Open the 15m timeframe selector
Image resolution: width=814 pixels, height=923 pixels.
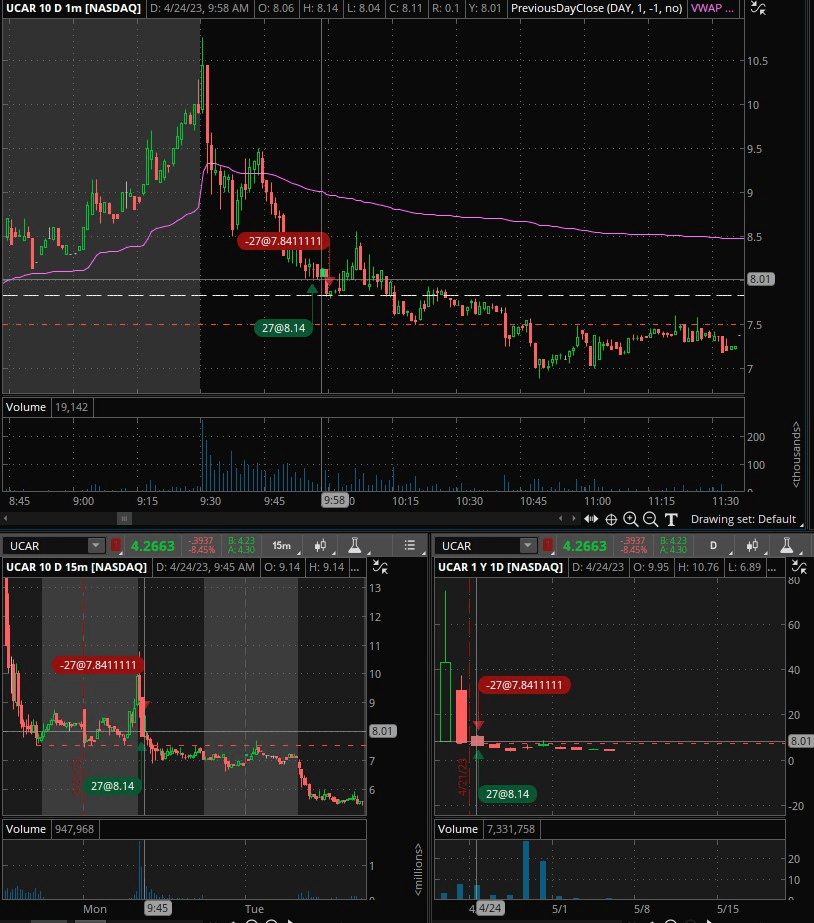[x=281, y=546]
